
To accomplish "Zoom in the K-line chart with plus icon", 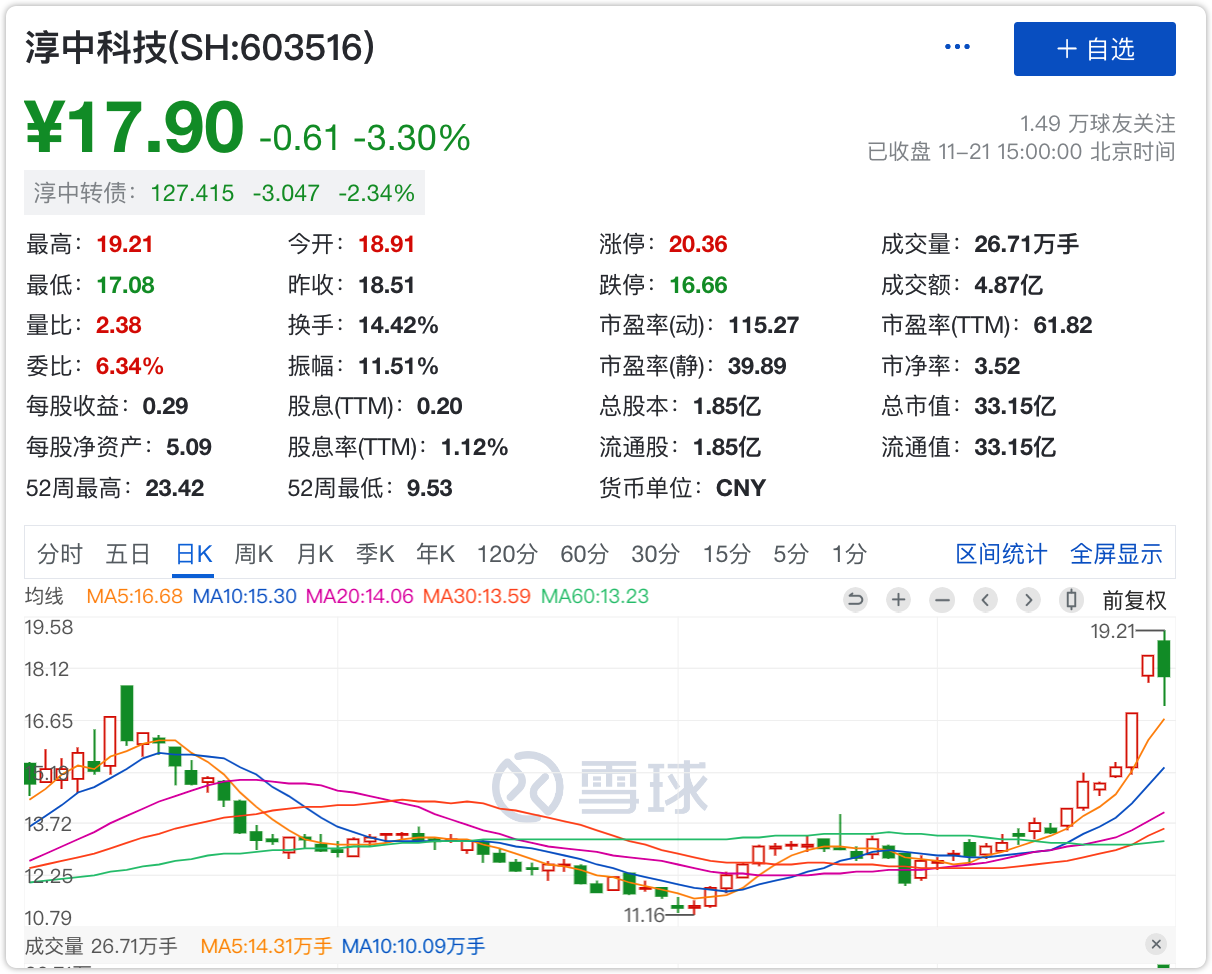I will point(898,600).
